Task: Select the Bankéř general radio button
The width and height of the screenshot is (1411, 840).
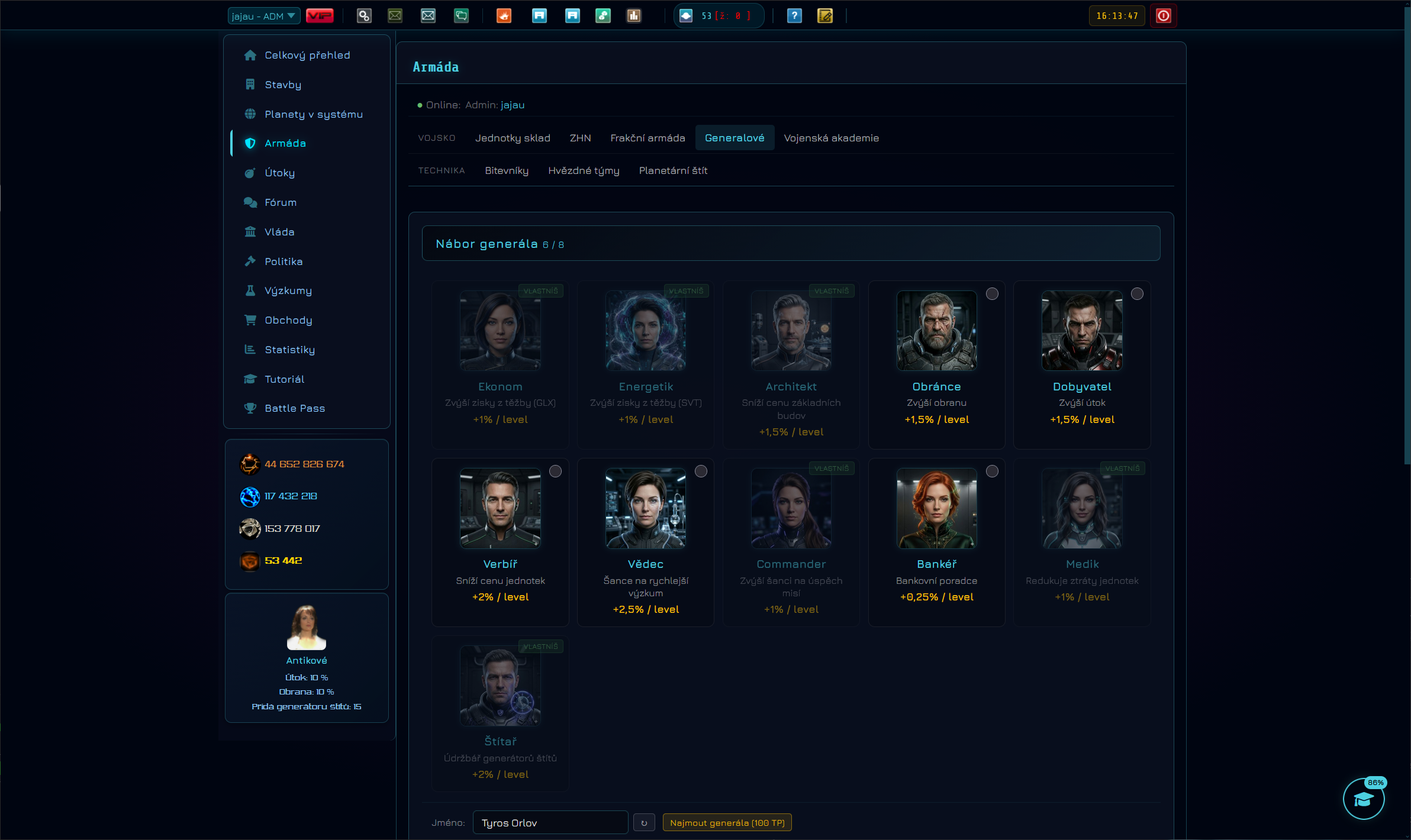Action: (x=992, y=471)
